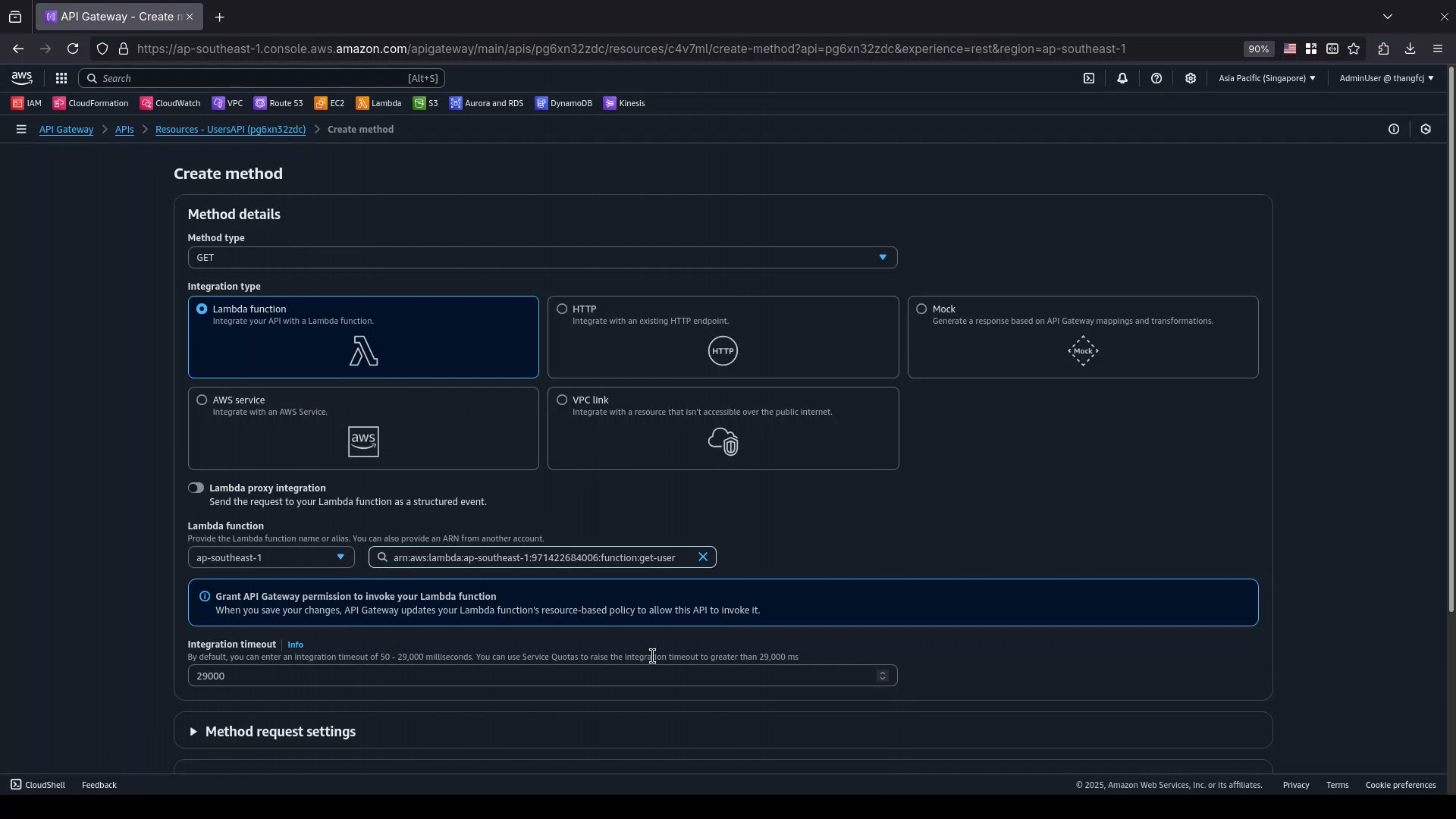The width and height of the screenshot is (1456, 819).
Task: Click the Feedback footer link
Action: [99, 785]
